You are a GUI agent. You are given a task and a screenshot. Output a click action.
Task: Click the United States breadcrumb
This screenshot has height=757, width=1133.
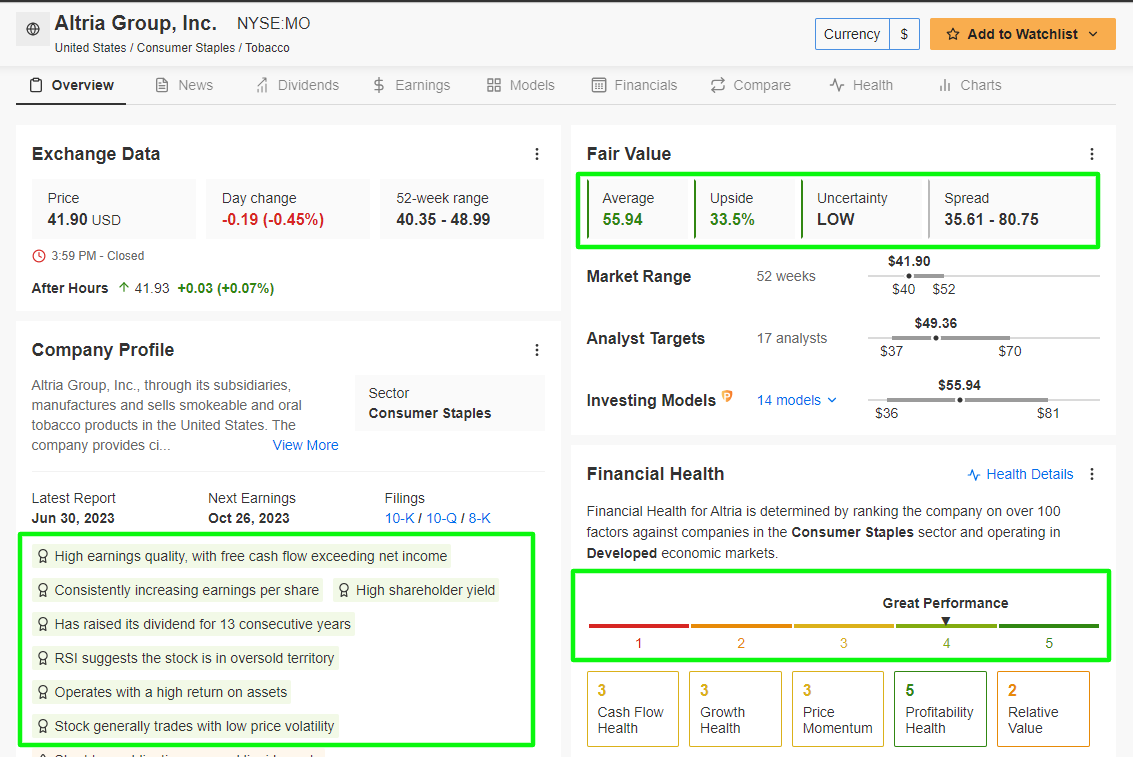tap(90, 48)
